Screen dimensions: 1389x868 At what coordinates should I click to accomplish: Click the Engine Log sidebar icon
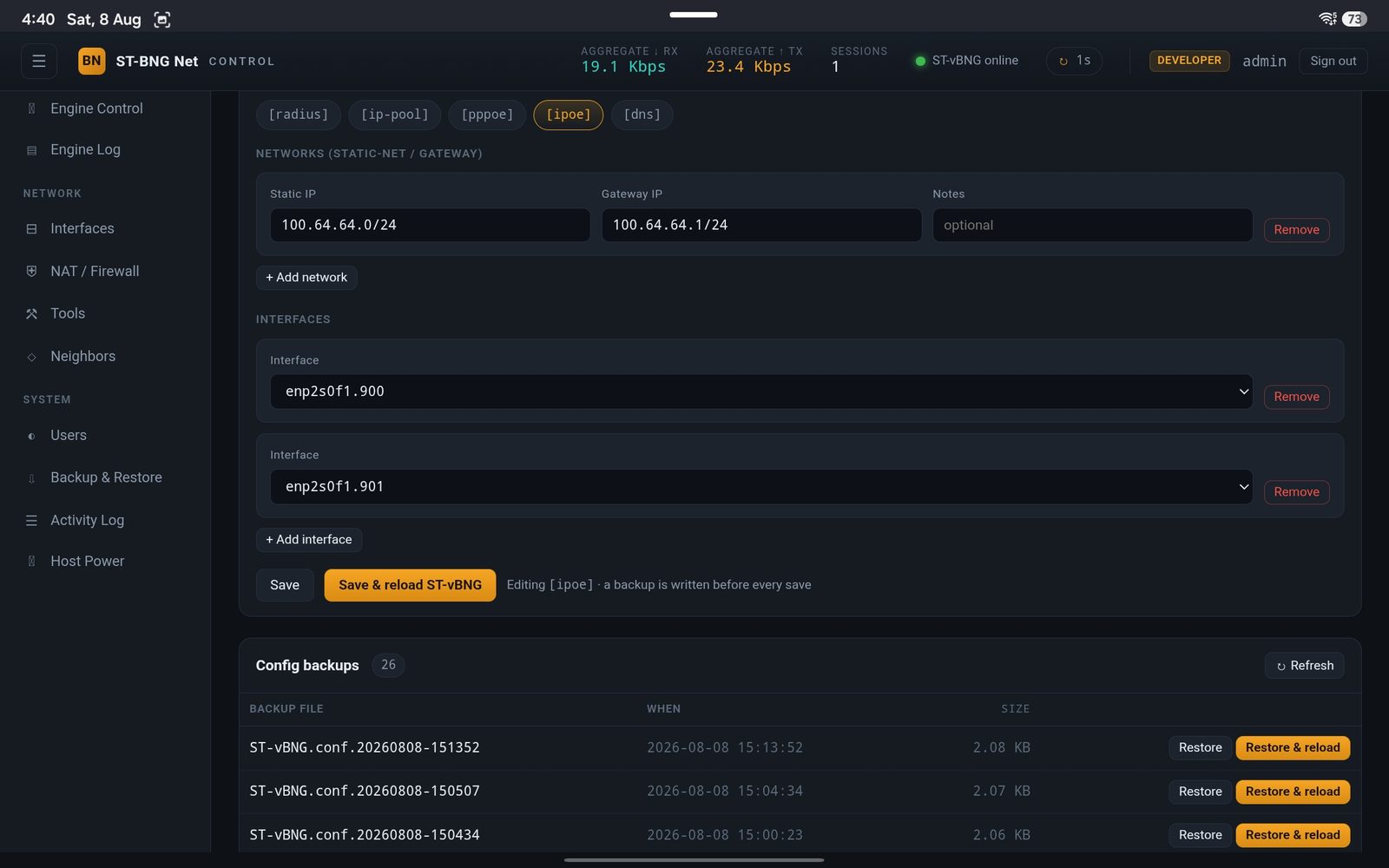(31, 150)
